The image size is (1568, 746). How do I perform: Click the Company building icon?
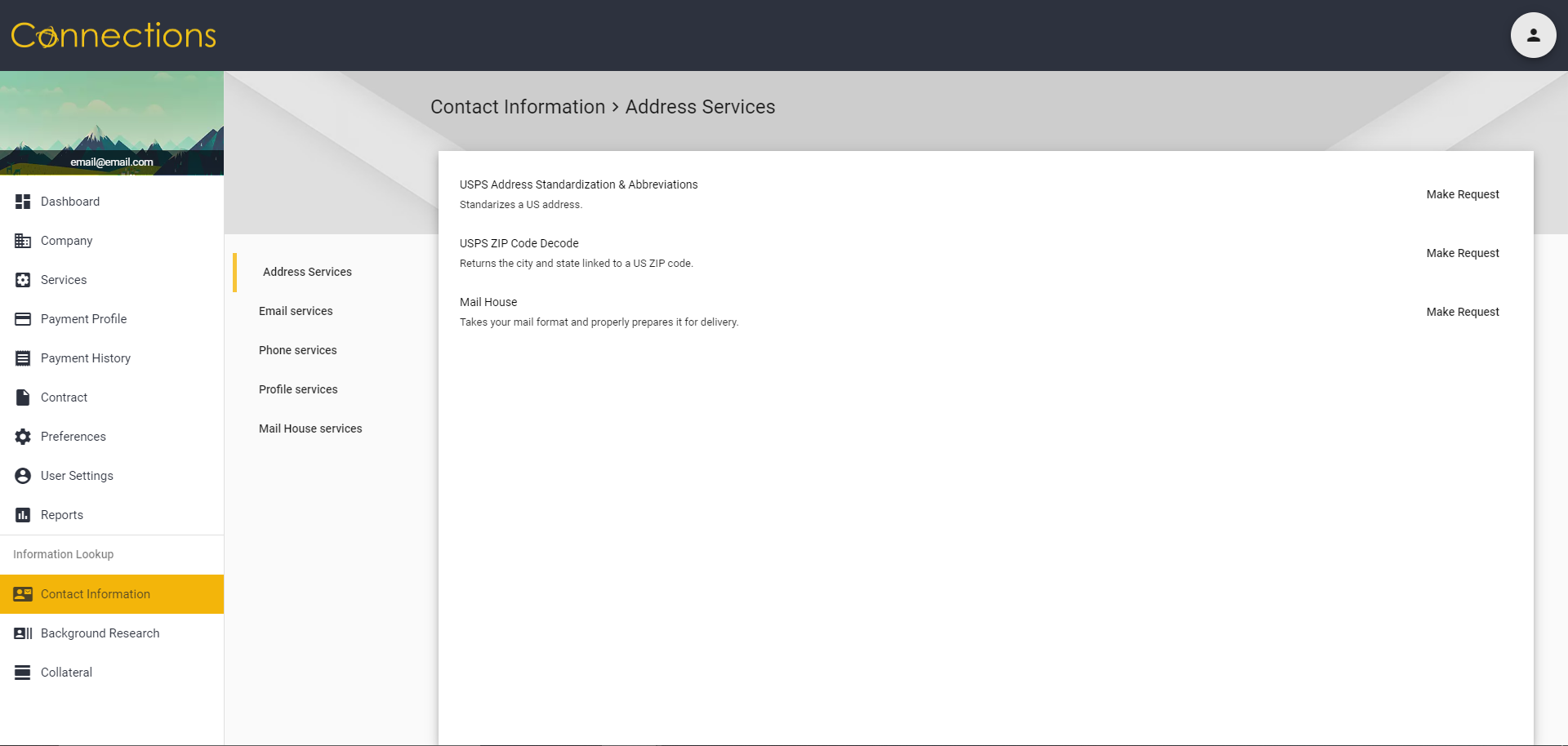(x=23, y=241)
